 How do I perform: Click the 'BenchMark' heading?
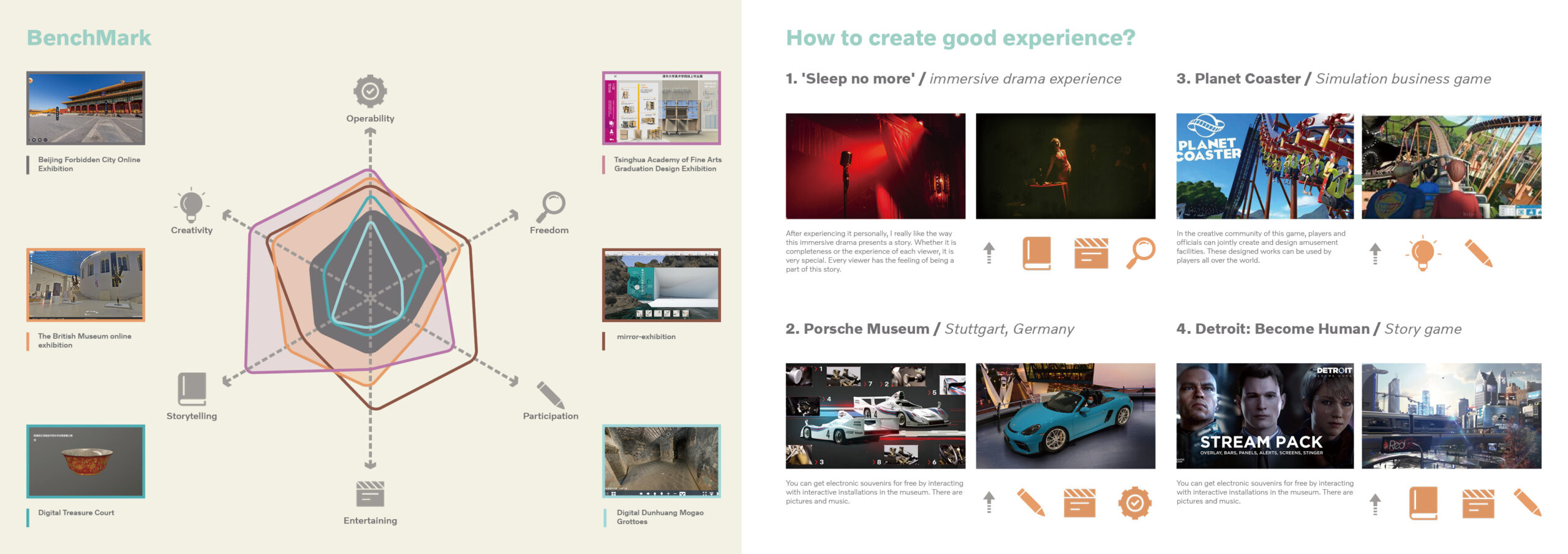89,38
